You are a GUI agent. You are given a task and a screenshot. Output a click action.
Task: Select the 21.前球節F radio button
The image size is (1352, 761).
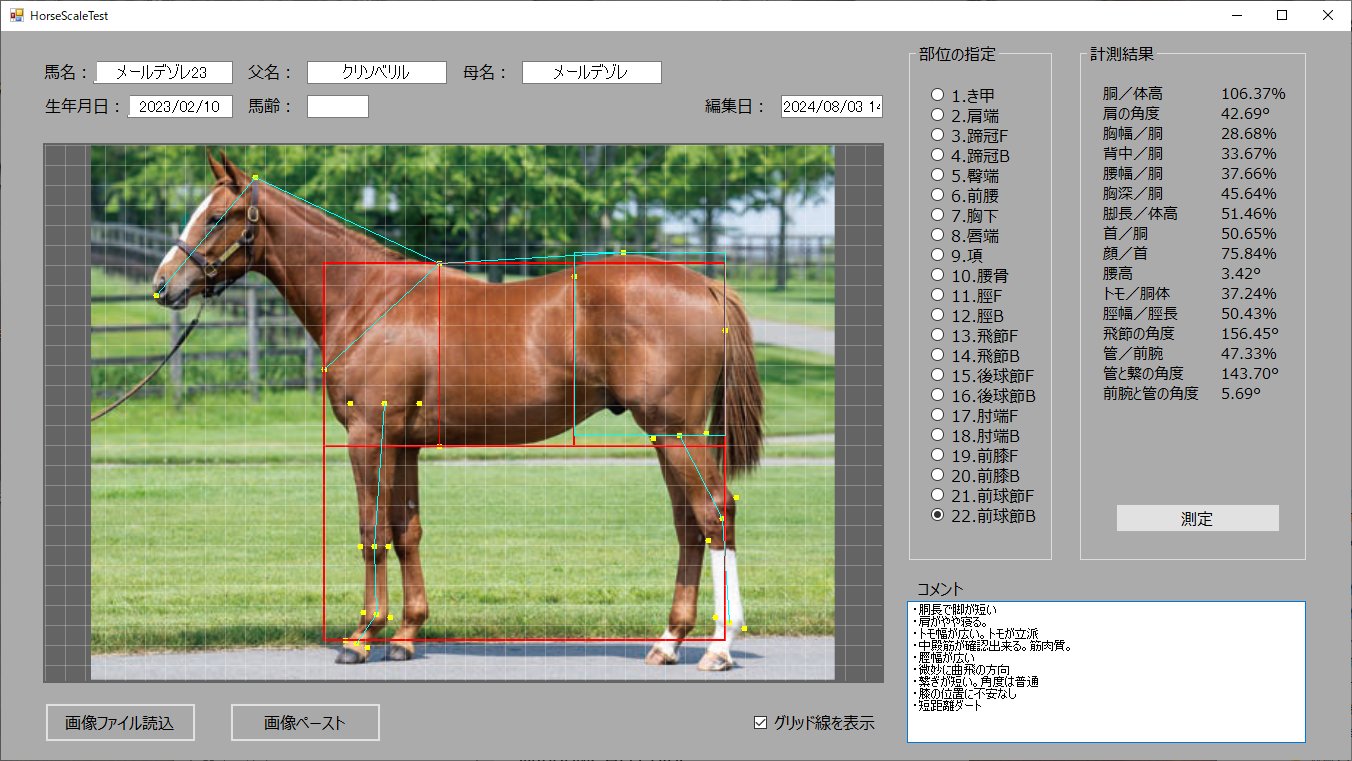(x=938, y=495)
